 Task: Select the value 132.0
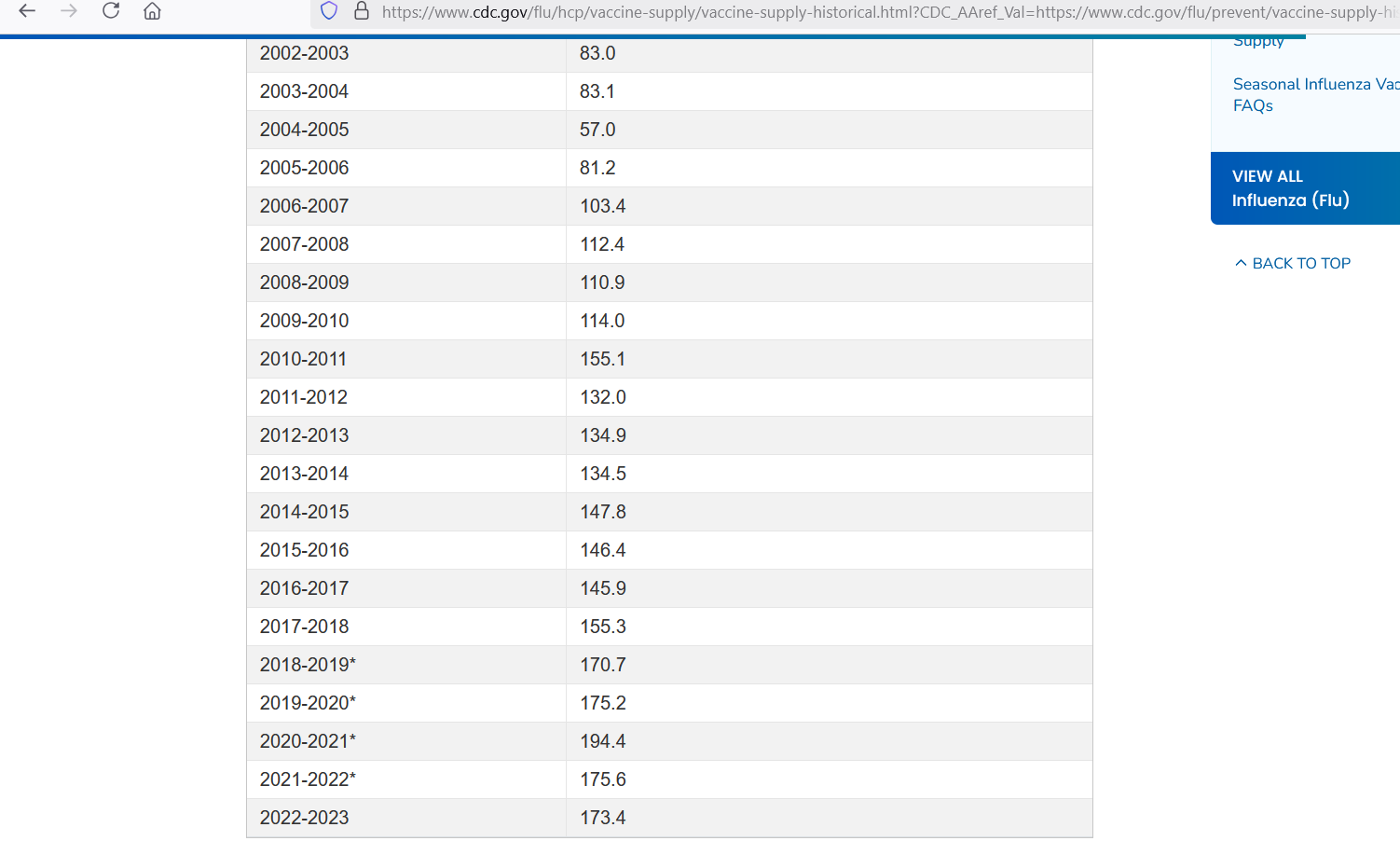pos(603,397)
